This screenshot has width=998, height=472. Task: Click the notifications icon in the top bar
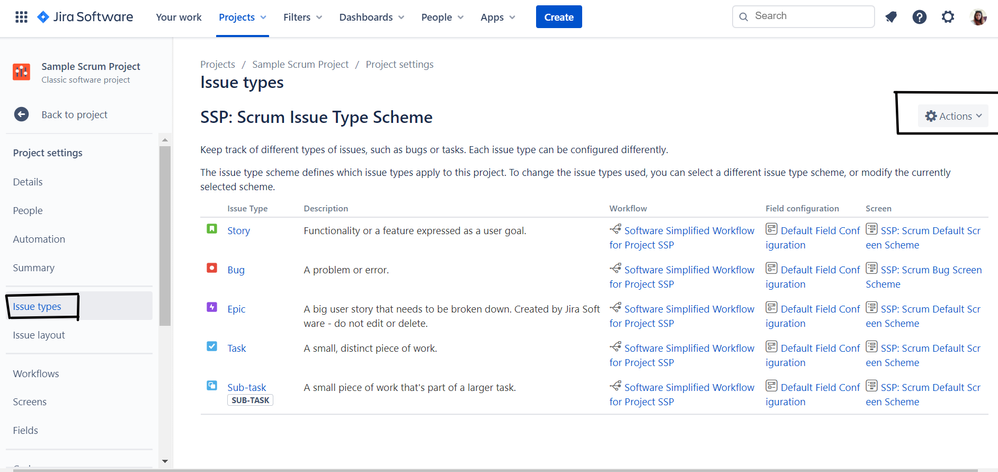891,17
